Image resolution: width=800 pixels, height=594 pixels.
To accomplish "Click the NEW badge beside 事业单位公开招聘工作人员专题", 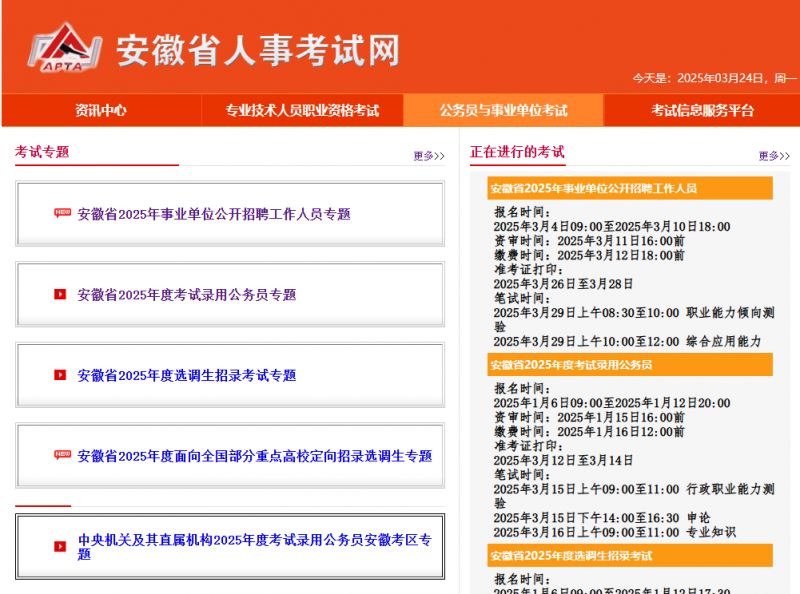I will tap(62, 213).
